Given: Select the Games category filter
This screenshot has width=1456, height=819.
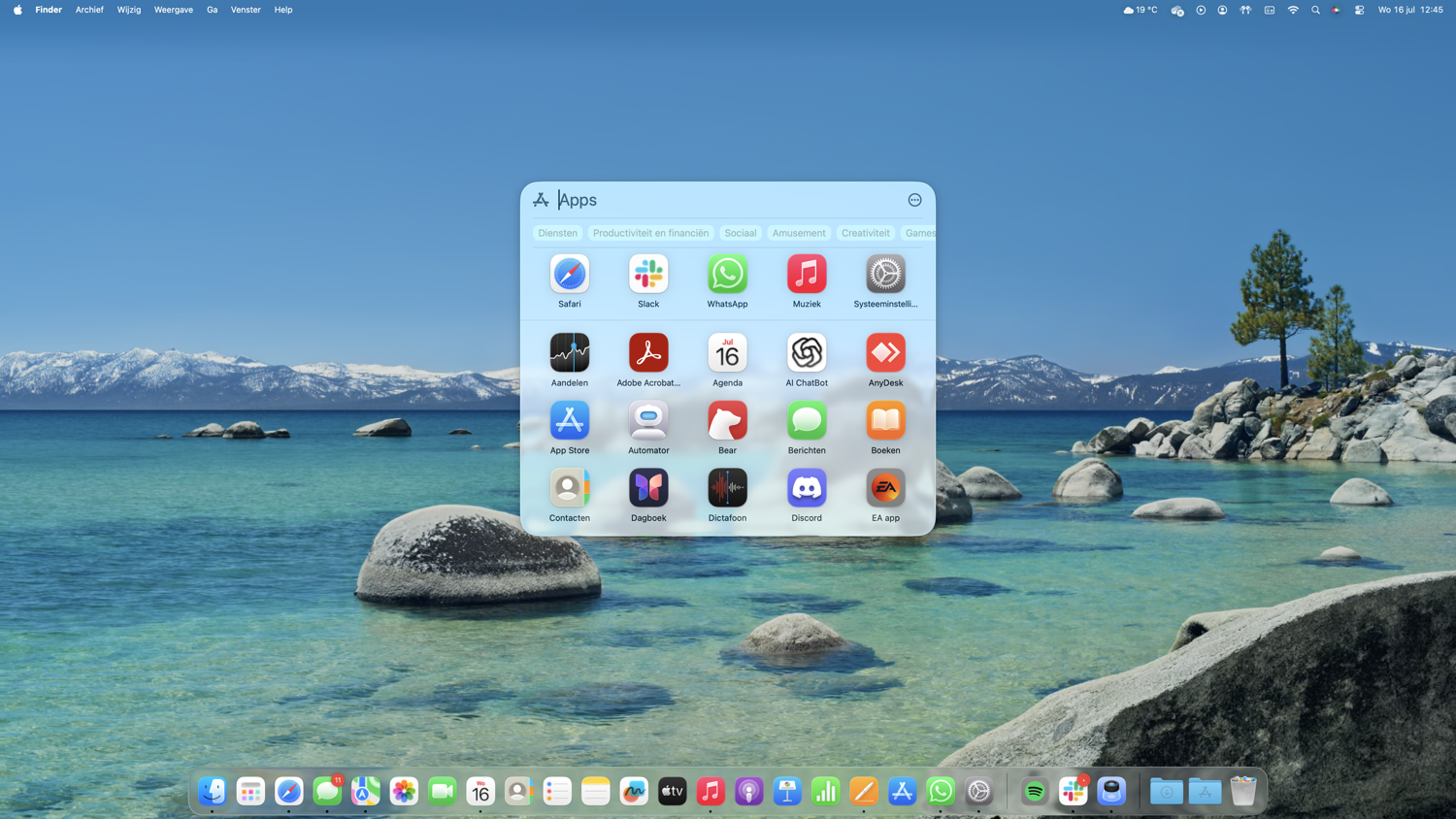Looking at the screenshot, I should click(918, 233).
